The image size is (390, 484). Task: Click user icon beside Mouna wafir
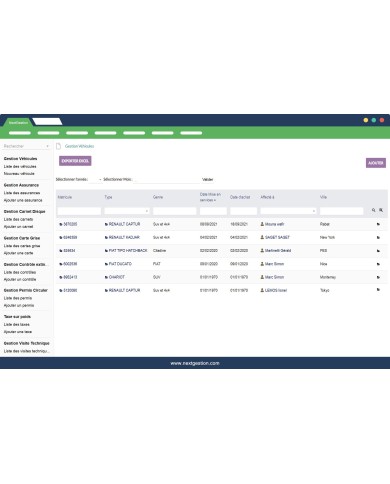tap(262, 224)
